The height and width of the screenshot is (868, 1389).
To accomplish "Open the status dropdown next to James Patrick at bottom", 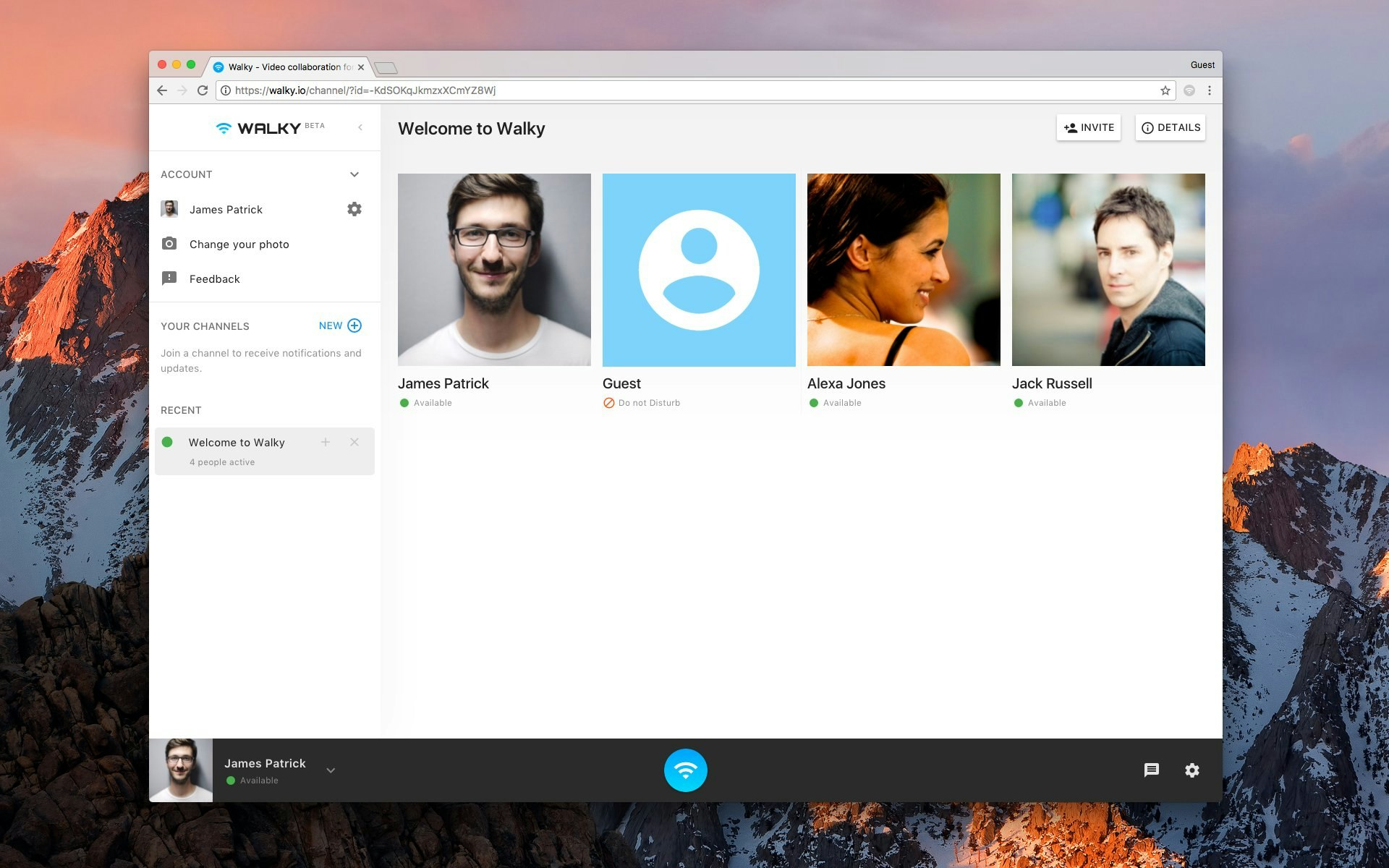I will click(x=331, y=770).
